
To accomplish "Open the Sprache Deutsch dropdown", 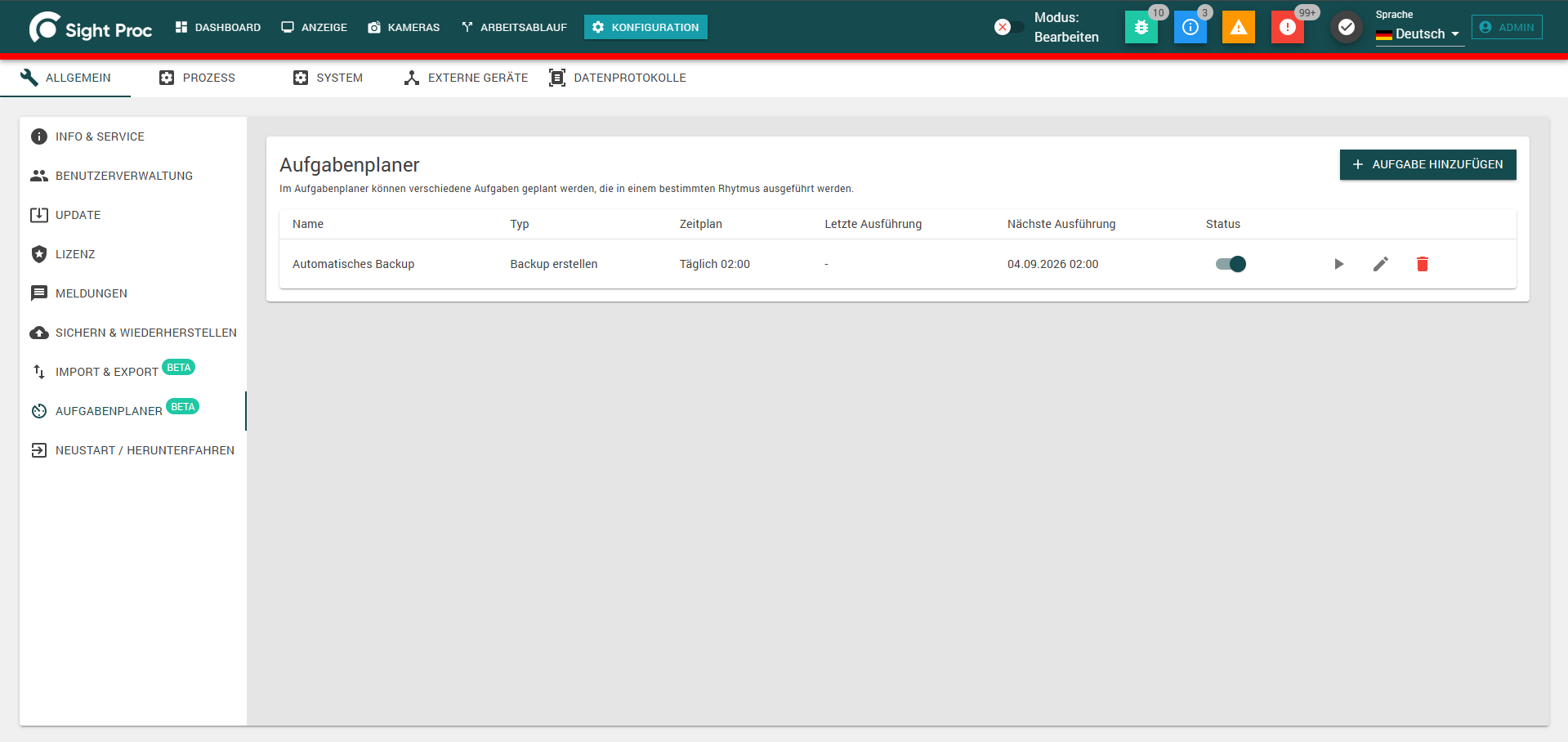I will point(1418,34).
